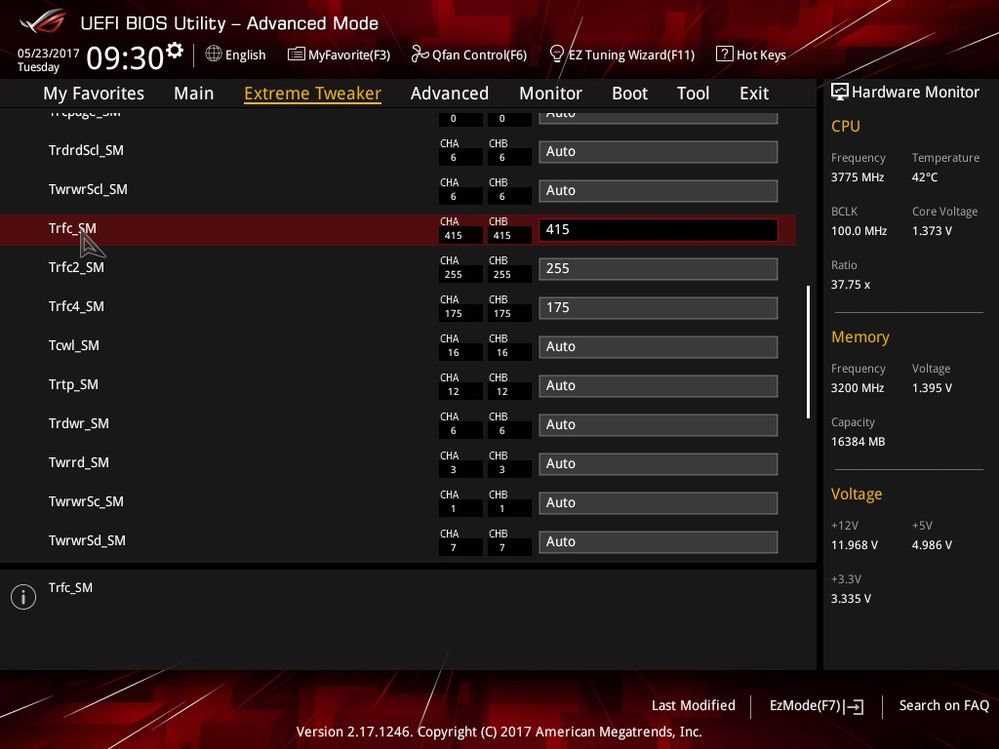Click the Hardware Monitor display icon
The image size is (999, 749).
(840, 92)
